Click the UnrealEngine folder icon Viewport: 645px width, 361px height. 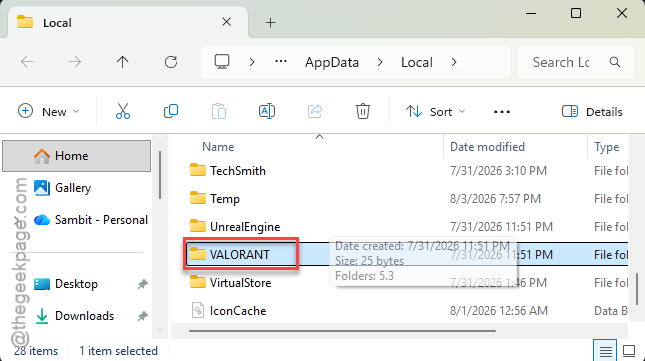click(x=198, y=226)
